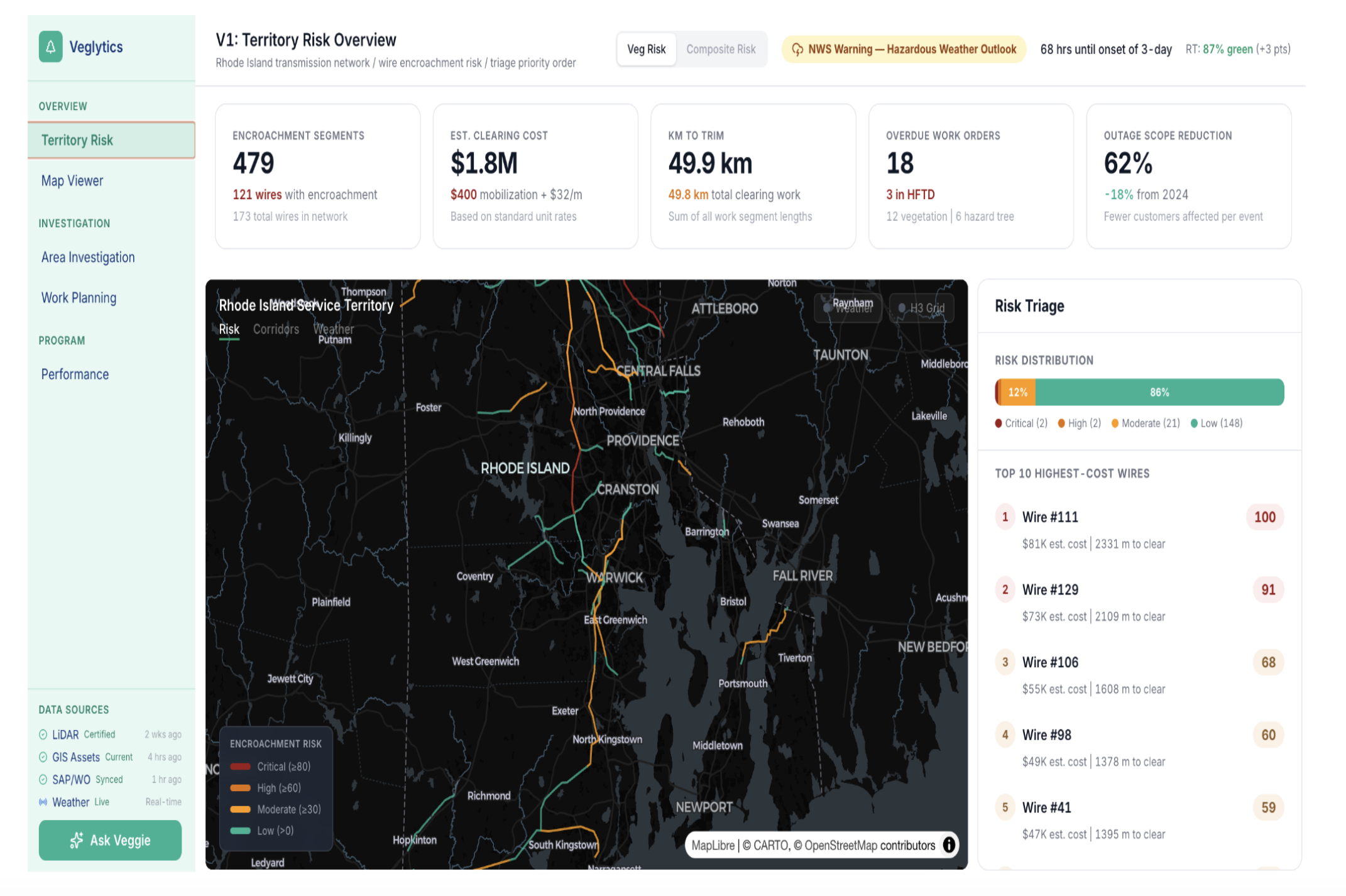Go to Work Planning page
The image size is (1346, 896).
(111, 298)
